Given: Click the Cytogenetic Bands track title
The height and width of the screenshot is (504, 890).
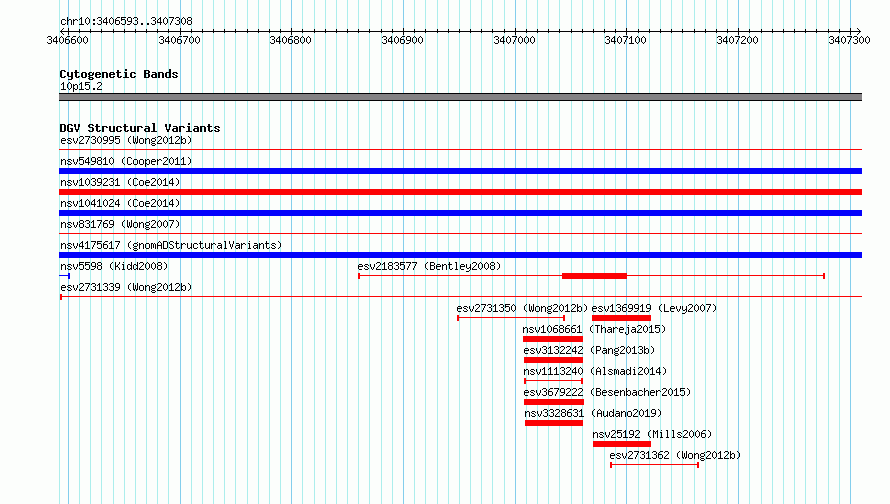Looking at the screenshot, I should point(119,74).
